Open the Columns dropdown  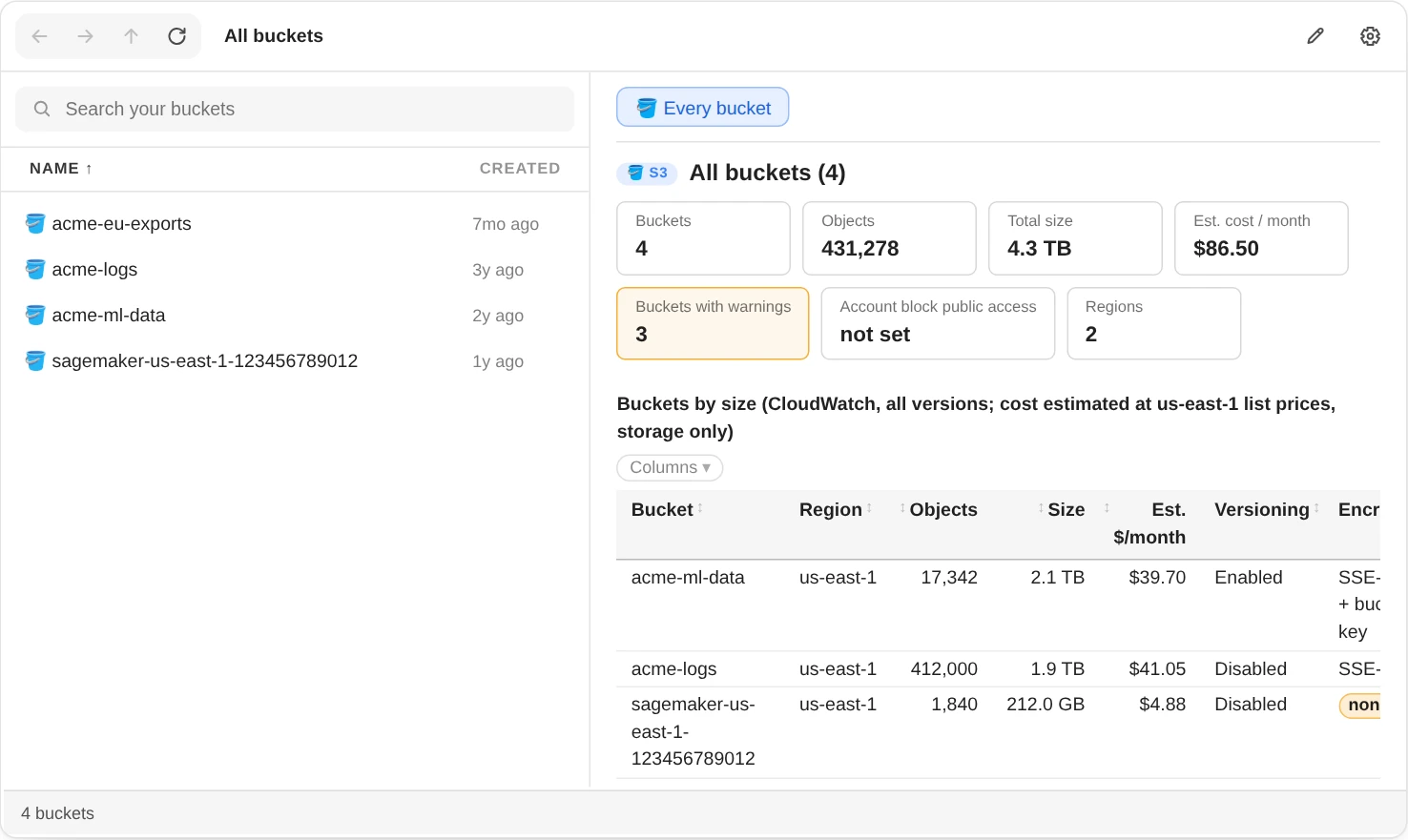[x=670, y=468]
